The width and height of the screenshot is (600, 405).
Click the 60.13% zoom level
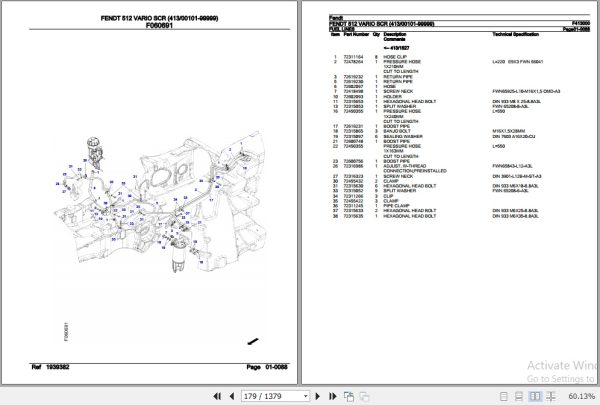click(582, 397)
